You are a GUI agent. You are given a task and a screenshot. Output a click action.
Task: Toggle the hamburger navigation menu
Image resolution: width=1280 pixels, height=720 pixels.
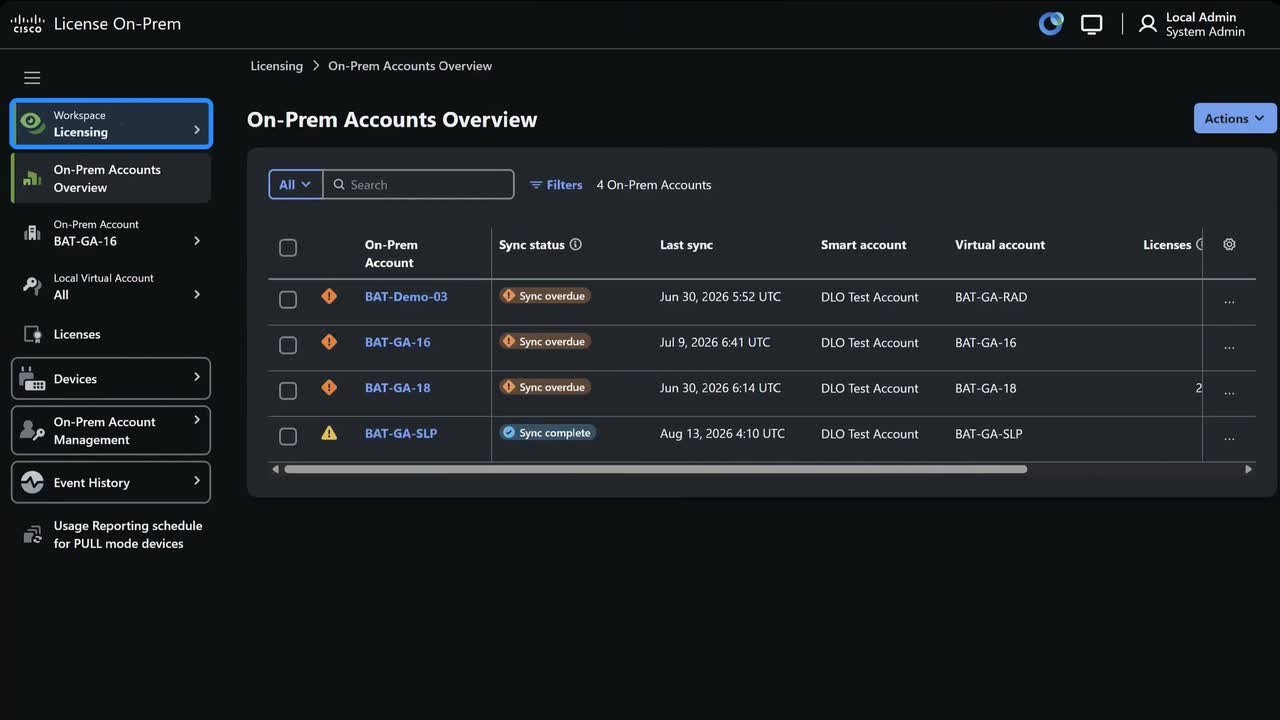coord(32,78)
